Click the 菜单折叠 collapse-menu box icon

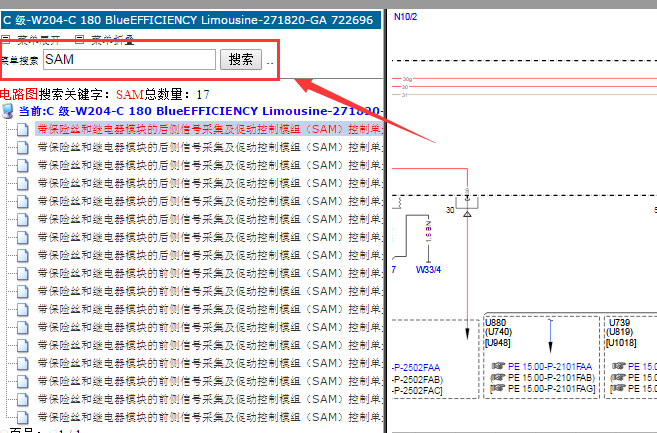pos(79,39)
